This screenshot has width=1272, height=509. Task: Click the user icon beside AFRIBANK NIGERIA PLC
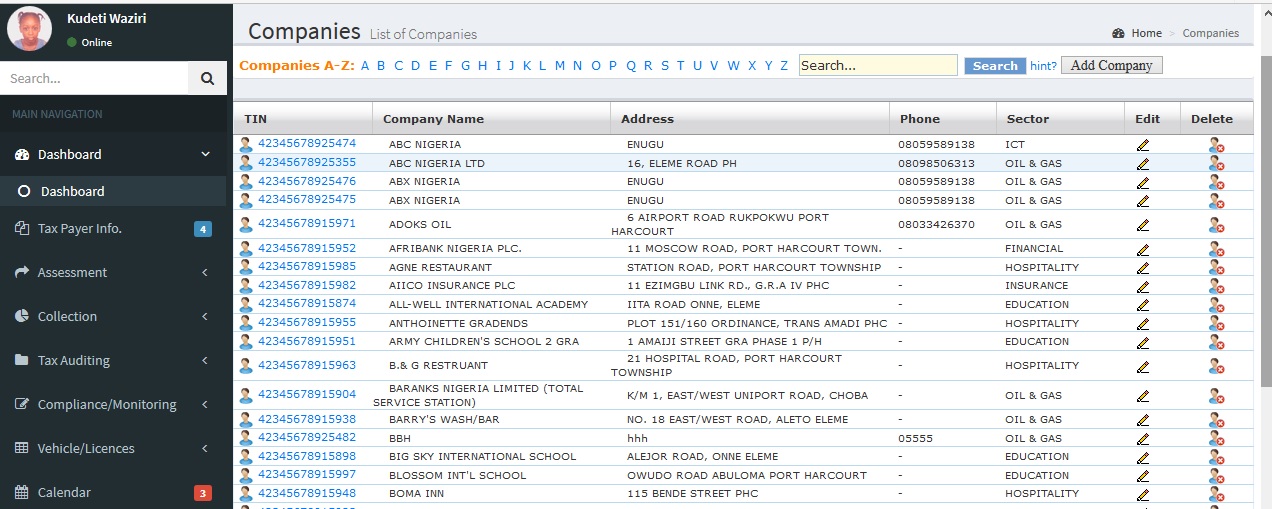(x=246, y=249)
